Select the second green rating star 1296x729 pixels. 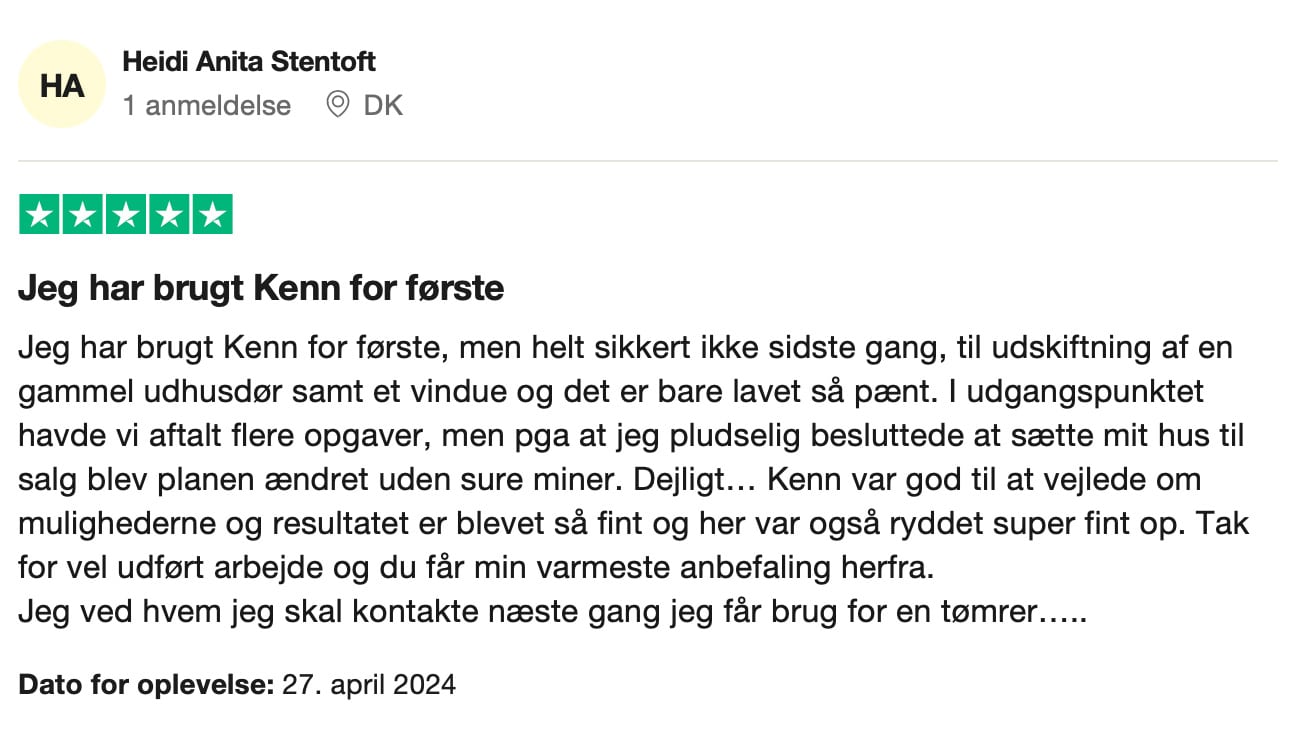click(x=83, y=215)
